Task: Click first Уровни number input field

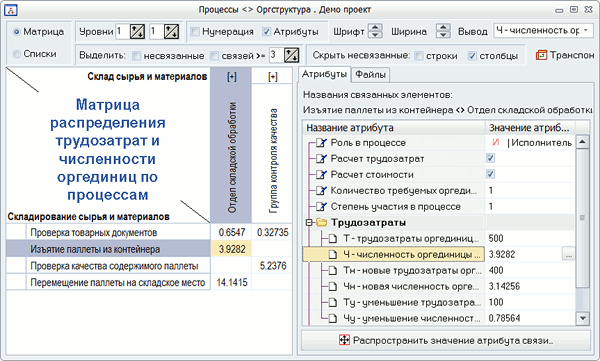Action: point(122,31)
